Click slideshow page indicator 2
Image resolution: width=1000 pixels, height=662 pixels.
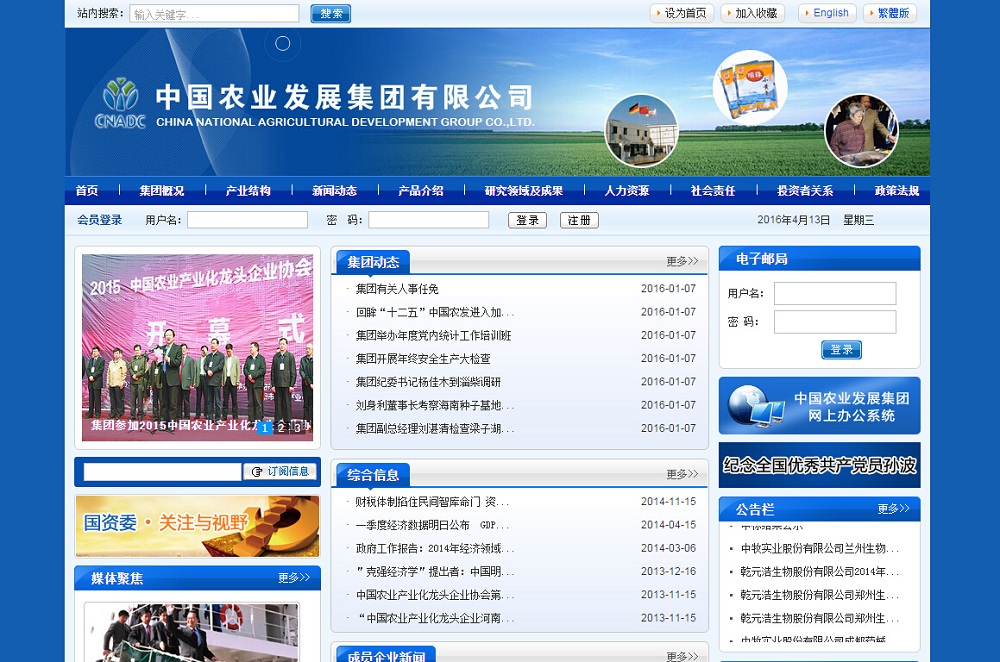point(281,428)
